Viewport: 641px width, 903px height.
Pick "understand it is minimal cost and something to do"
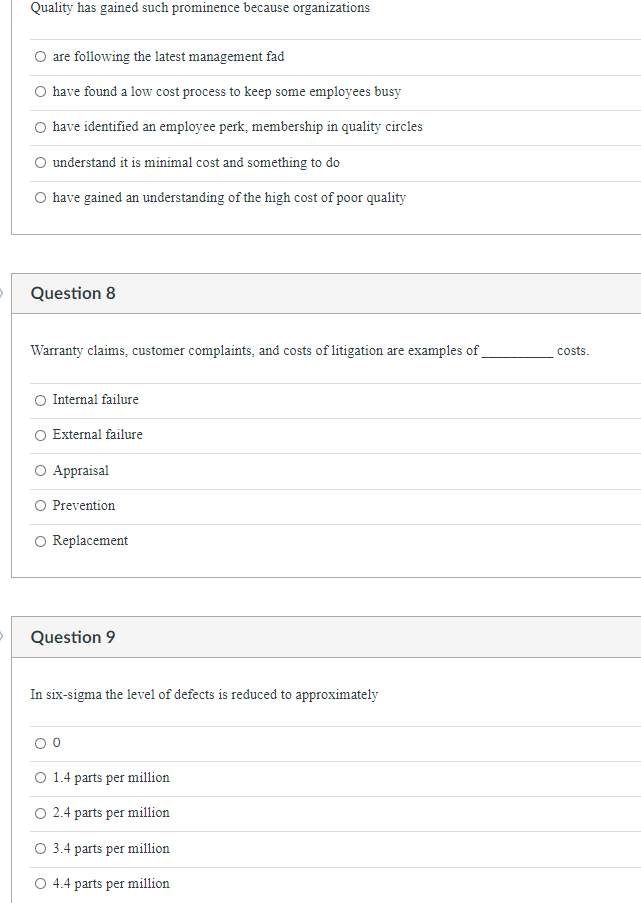pyautogui.click(x=40, y=162)
